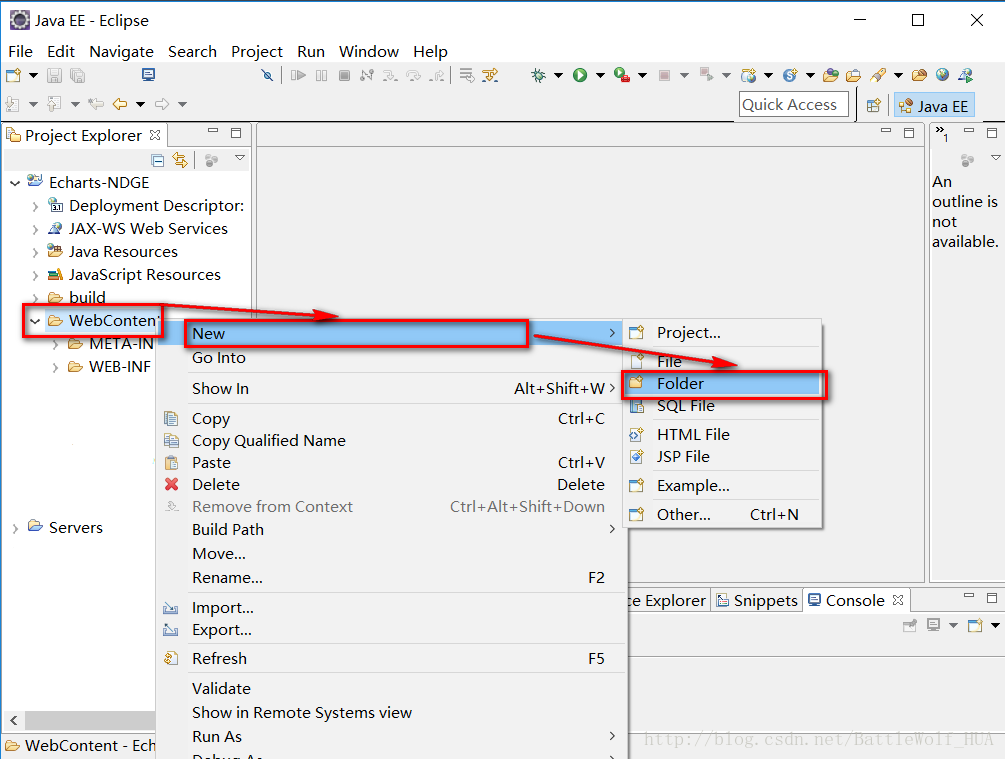Image resolution: width=1005 pixels, height=759 pixels.
Task: Click the Suspend debug icon
Action: pos(321,76)
